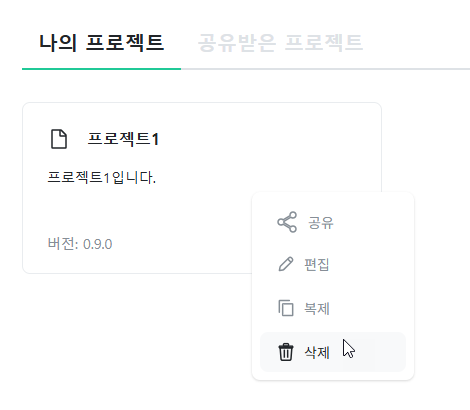Viewport: 470px width, 410px height.
Task: Choose 편집 from the context menu
Action: [x=317, y=265]
